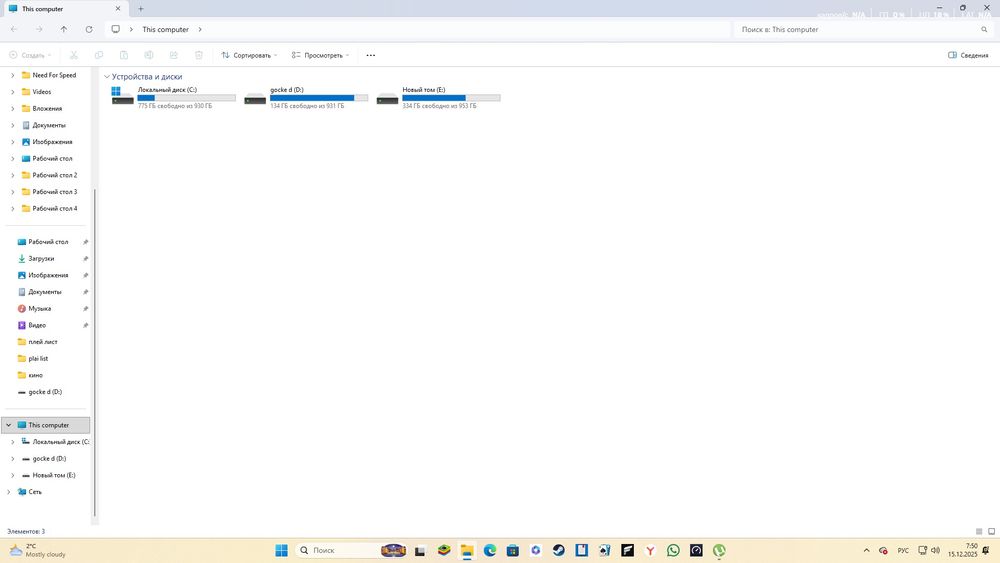Select Рабочий стол 4 in tree

click(x=55, y=208)
